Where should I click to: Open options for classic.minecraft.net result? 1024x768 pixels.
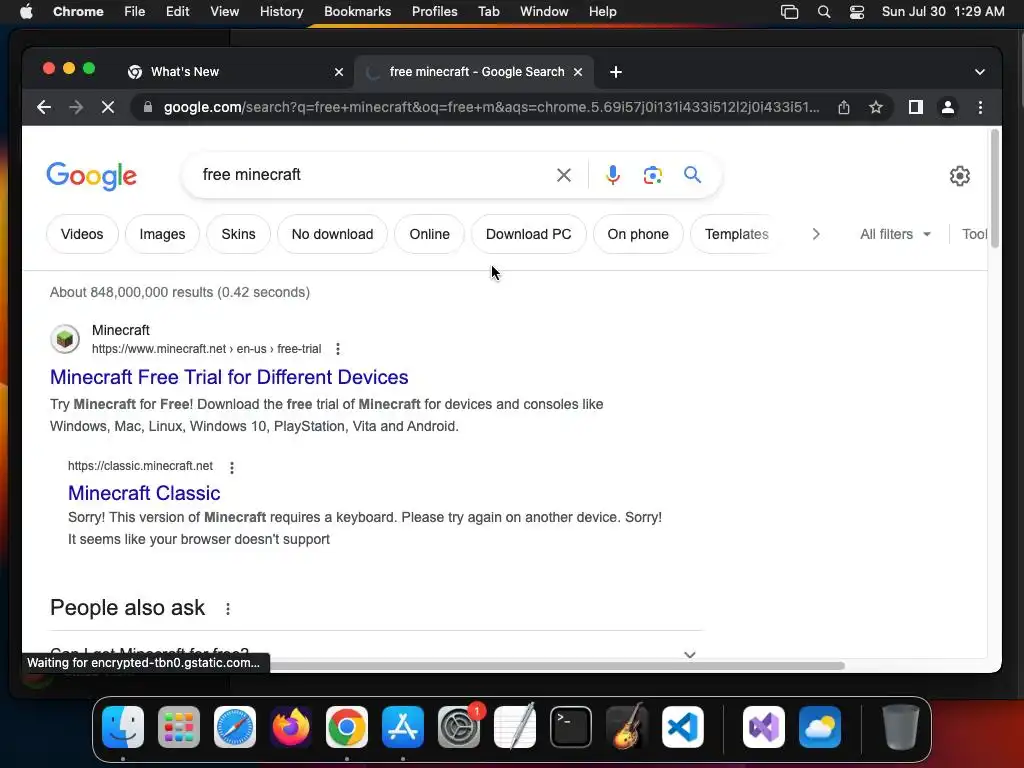pos(232,467)
